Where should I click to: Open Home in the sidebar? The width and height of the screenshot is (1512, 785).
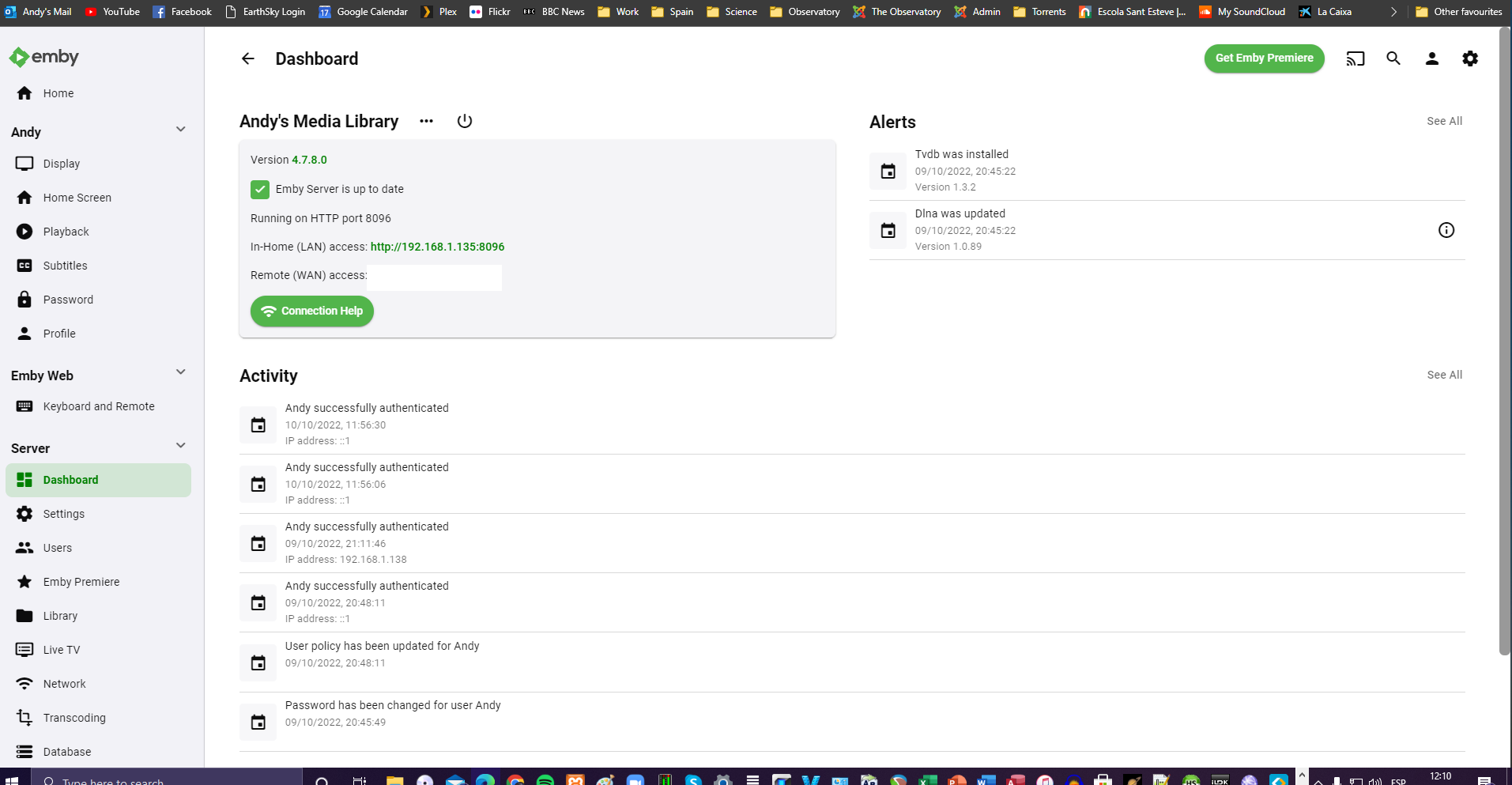point(98,93)
